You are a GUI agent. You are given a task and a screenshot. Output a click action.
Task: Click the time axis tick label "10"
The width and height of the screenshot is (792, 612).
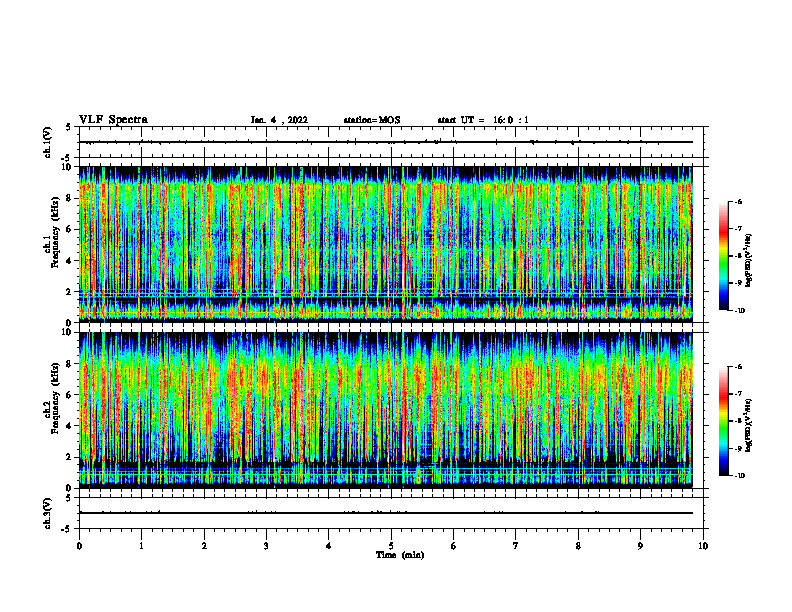[703, 546]
